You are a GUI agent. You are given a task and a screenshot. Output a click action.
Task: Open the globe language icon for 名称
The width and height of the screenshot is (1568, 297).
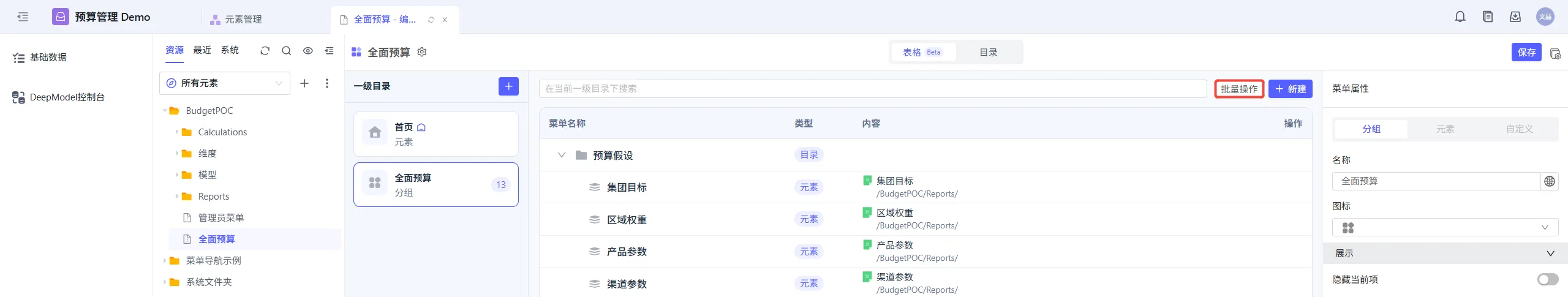click(1550, 181)
